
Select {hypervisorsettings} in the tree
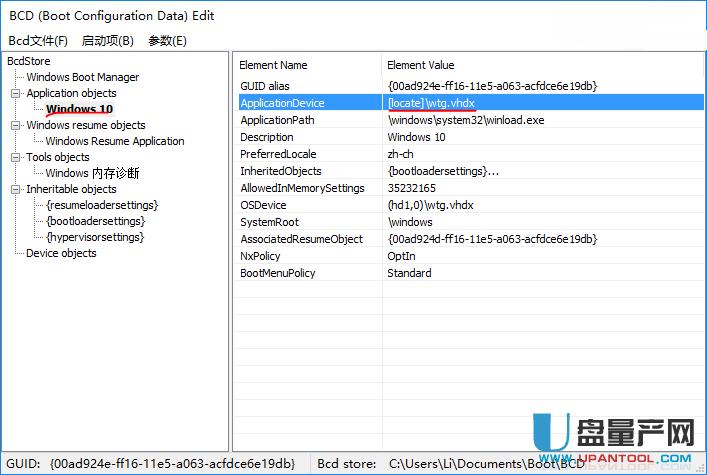[x=95, y=237]
